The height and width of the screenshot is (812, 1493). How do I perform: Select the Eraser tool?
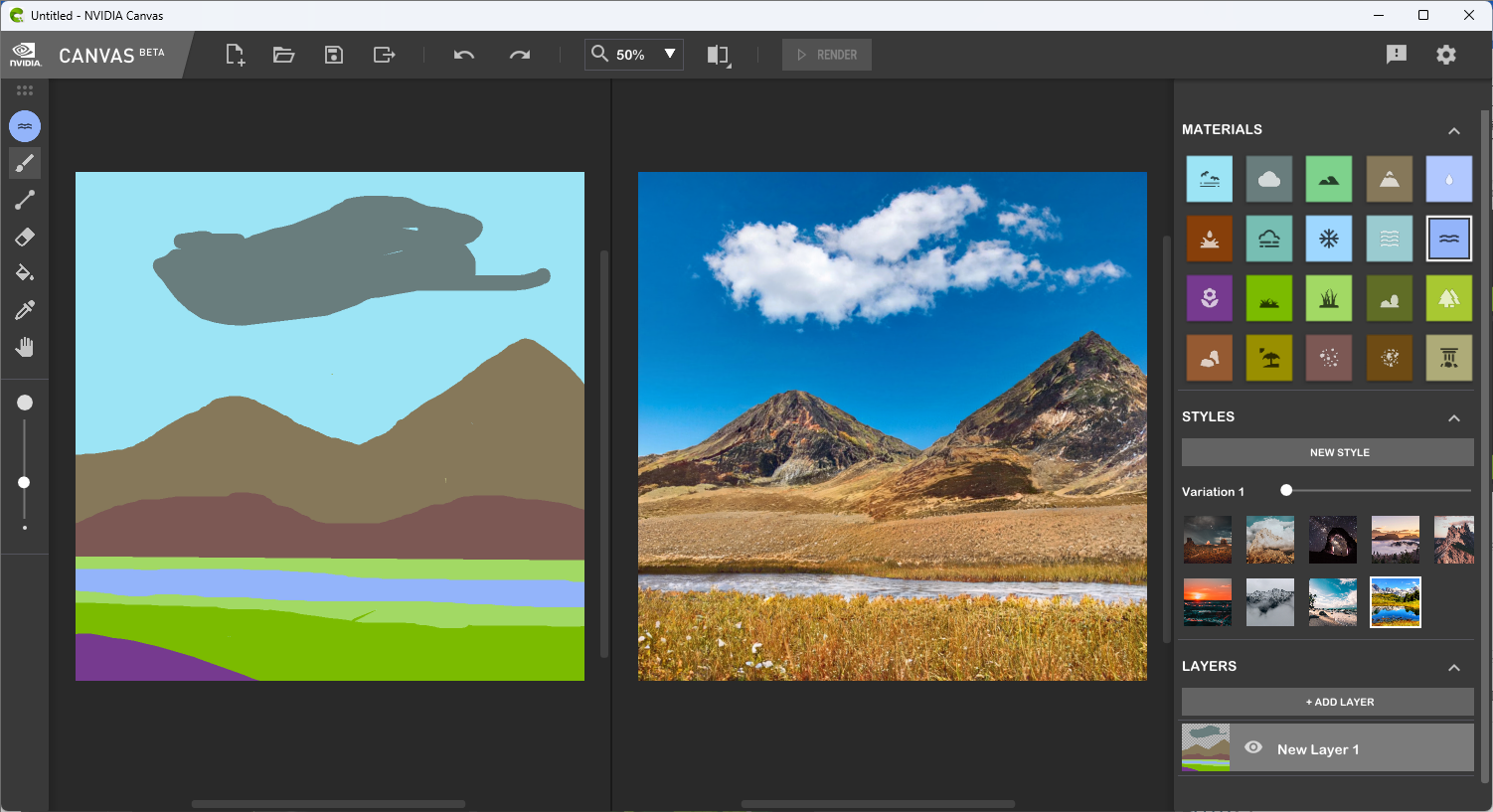point(25,237)
